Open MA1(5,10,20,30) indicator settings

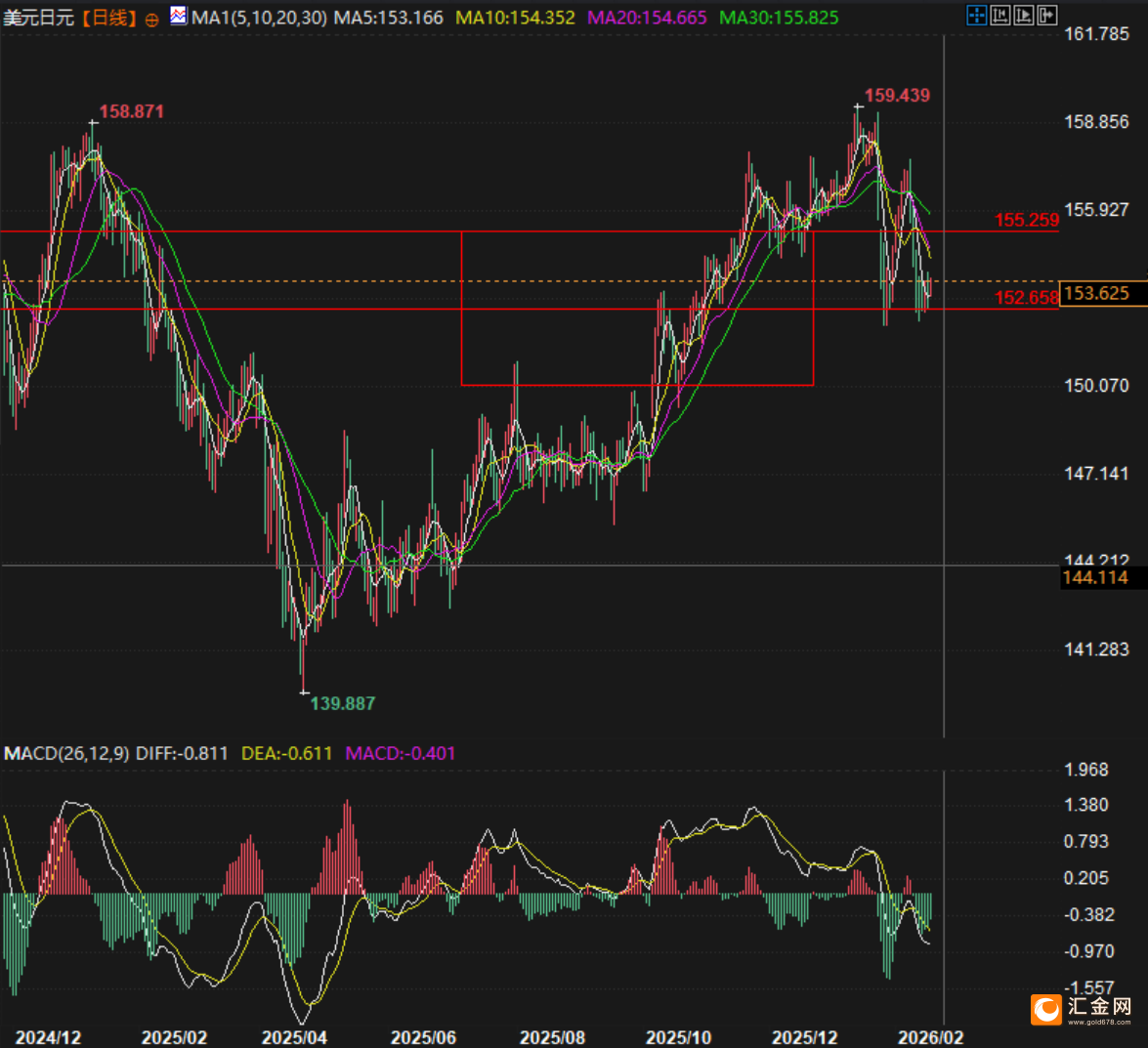[x=259, y=18]
